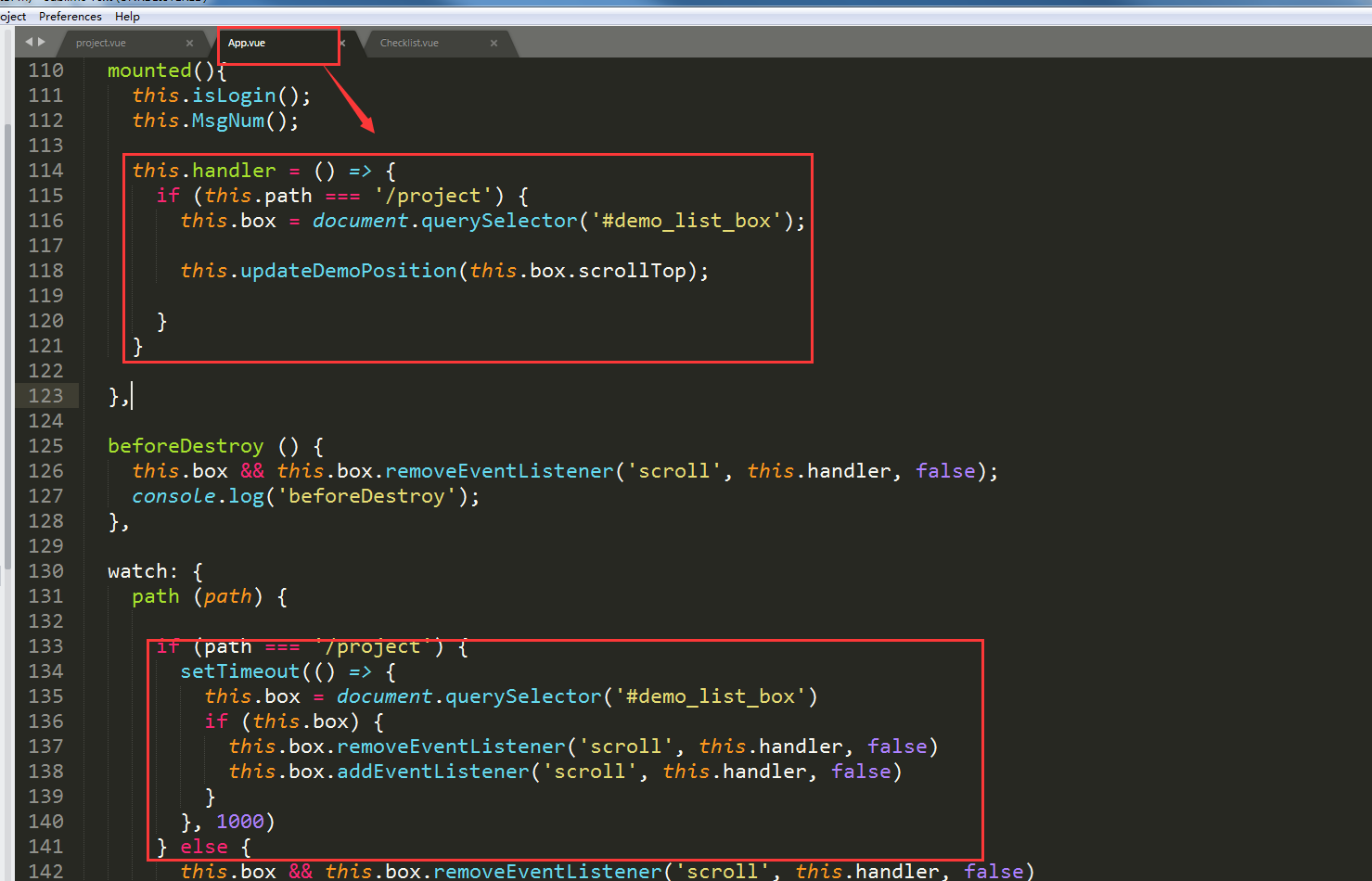Click line number 138 in gutter
This screenshot has width=1372, height=881.
click(x=45, y=772)
